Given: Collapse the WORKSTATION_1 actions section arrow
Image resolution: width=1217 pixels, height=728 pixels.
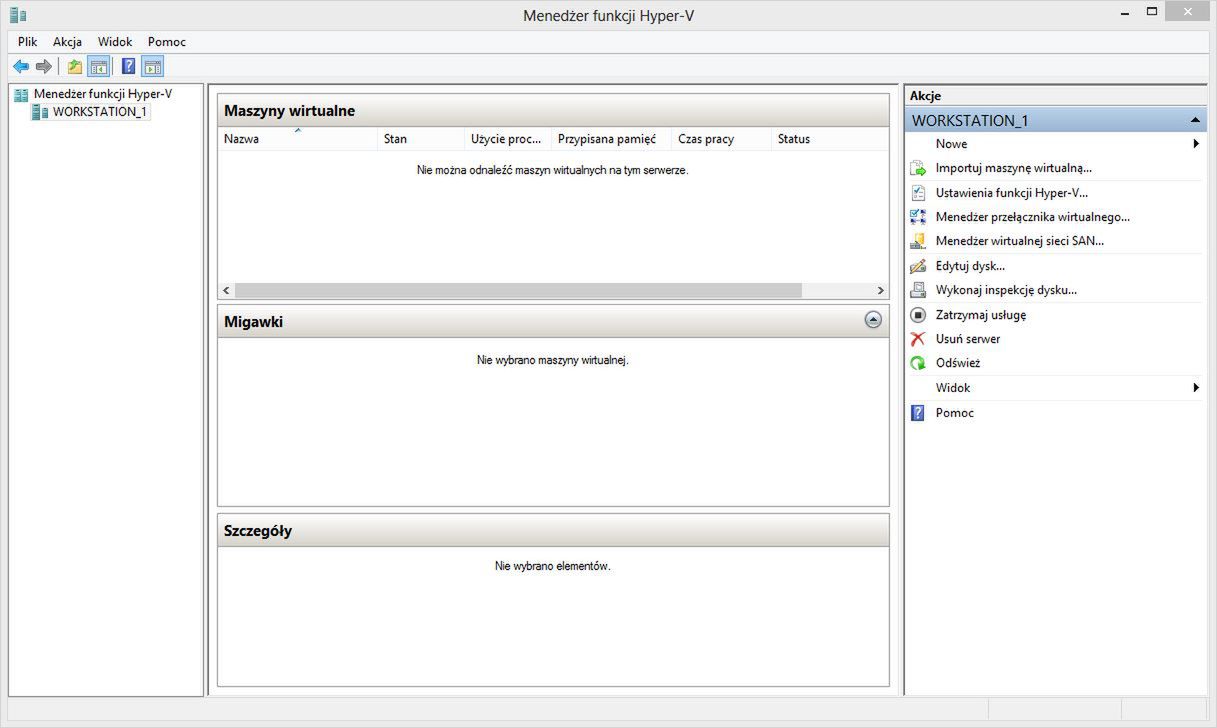Looking at the screenshot, I should coord(1195,120).
